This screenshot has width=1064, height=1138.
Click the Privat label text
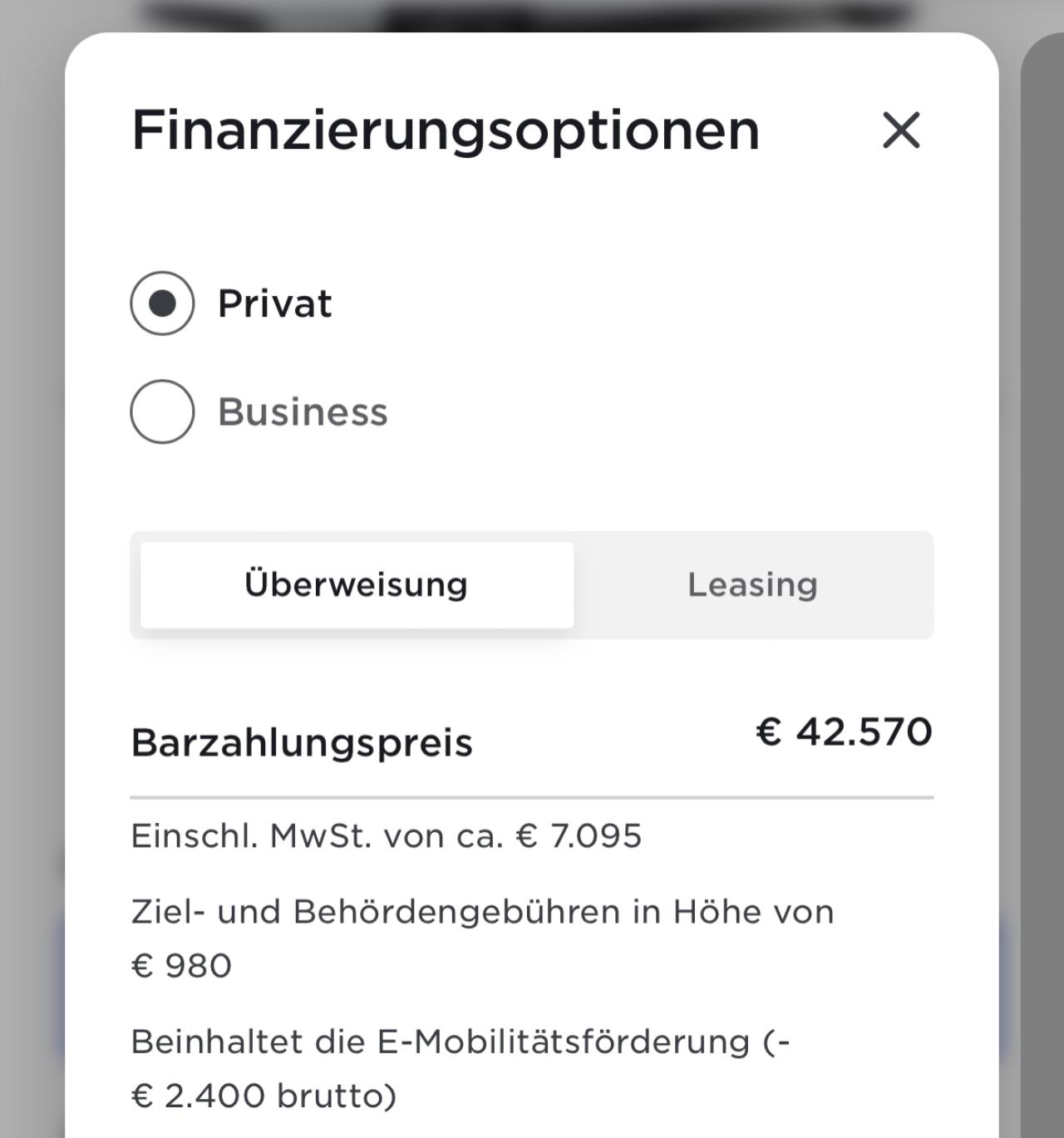[274, 303]
